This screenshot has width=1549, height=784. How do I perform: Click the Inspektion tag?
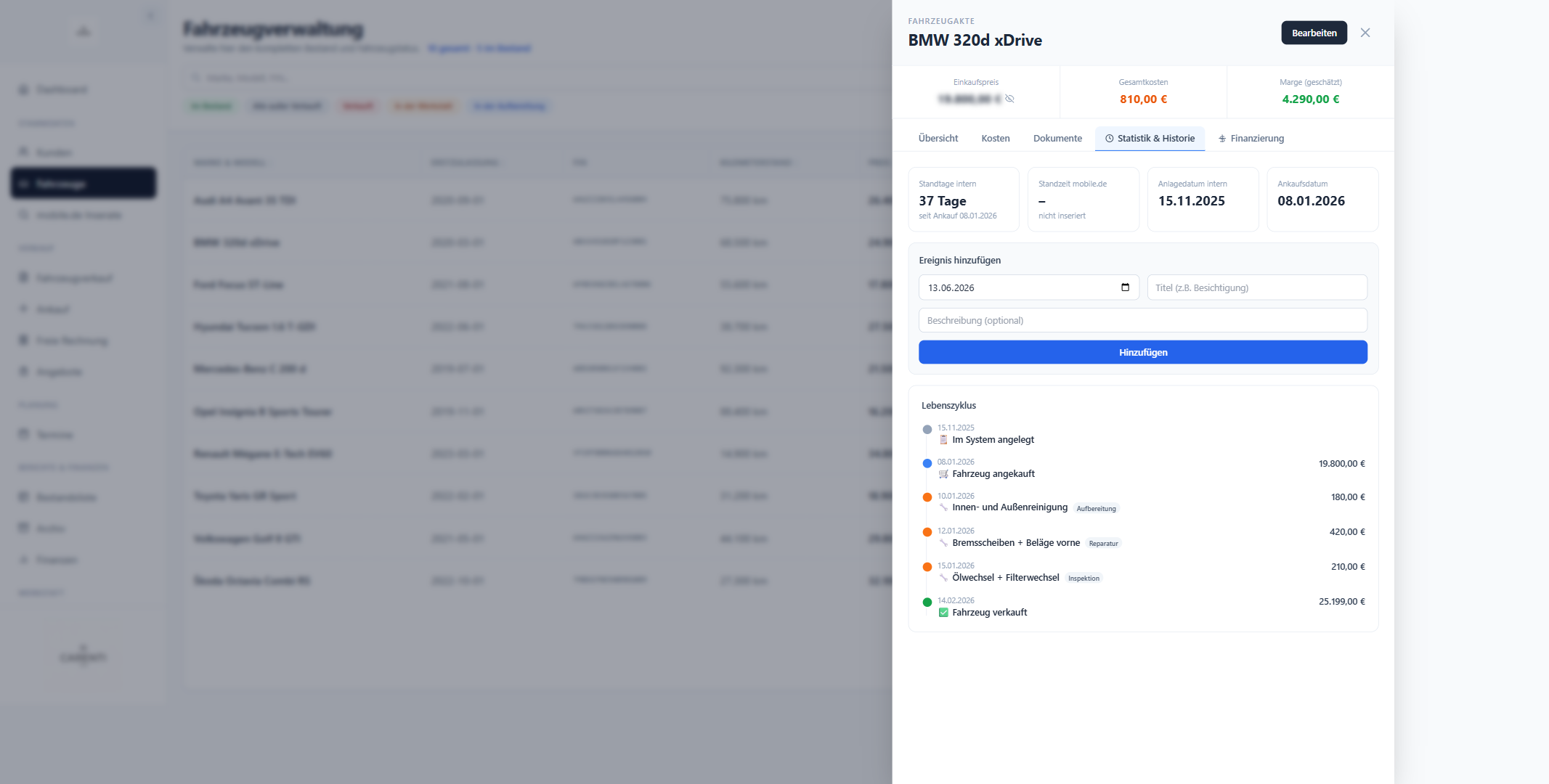(x=1084, y=579)
